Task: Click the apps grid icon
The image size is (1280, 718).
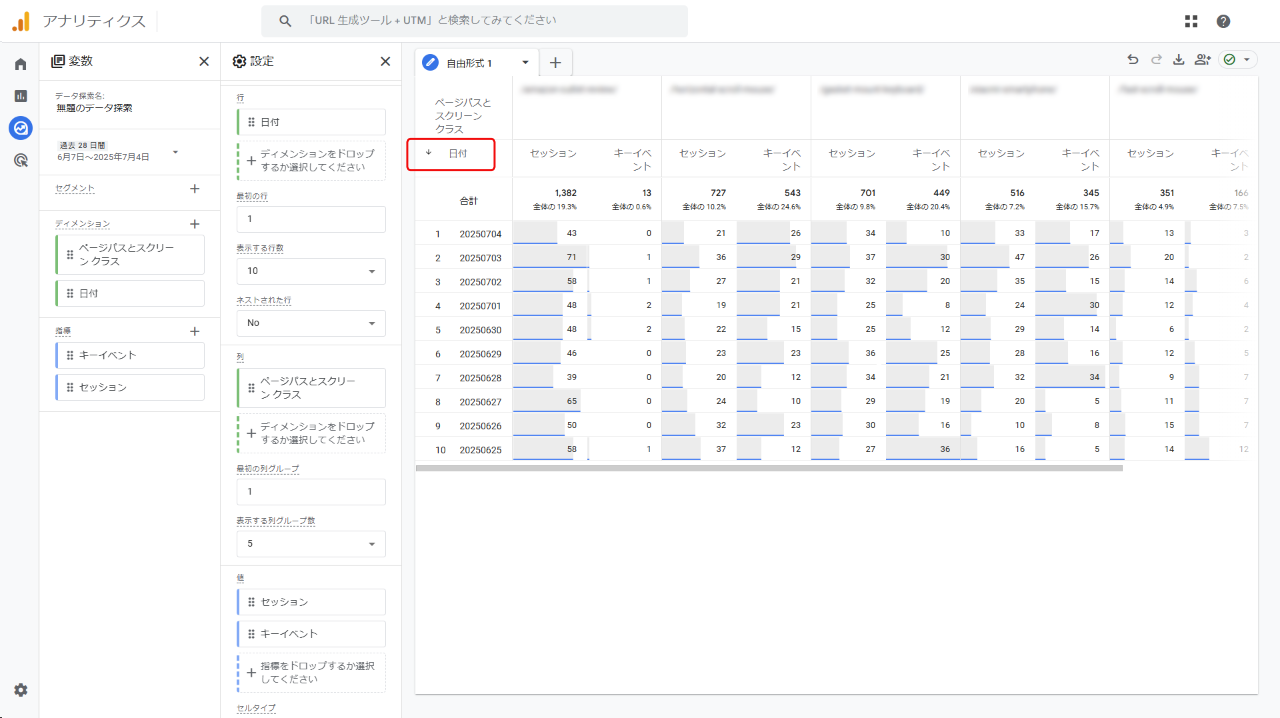Action: pyautogui.click(x=1191, y=21)
